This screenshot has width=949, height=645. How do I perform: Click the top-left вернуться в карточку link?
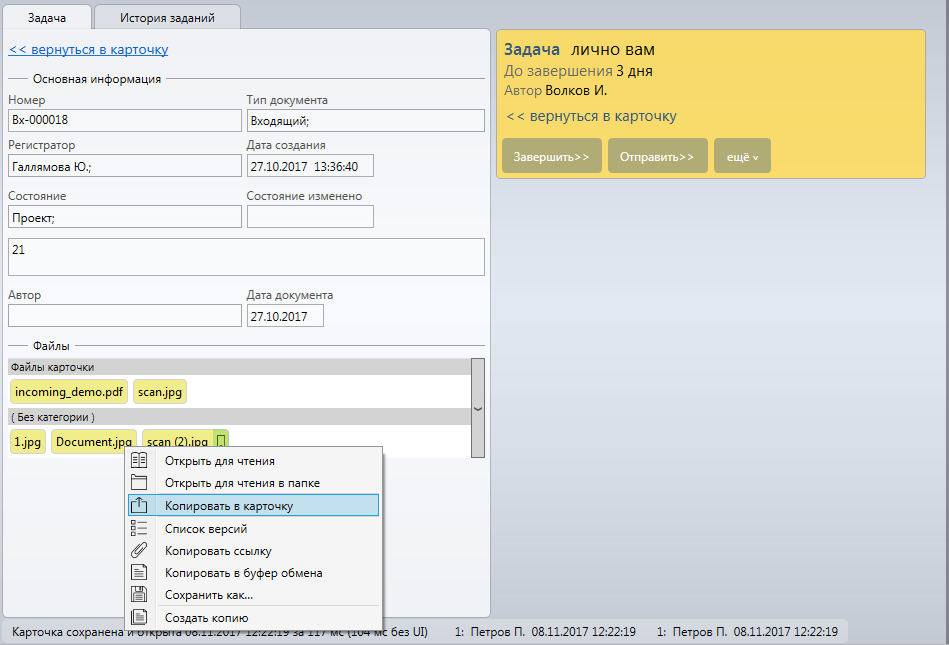click(89, 49)
